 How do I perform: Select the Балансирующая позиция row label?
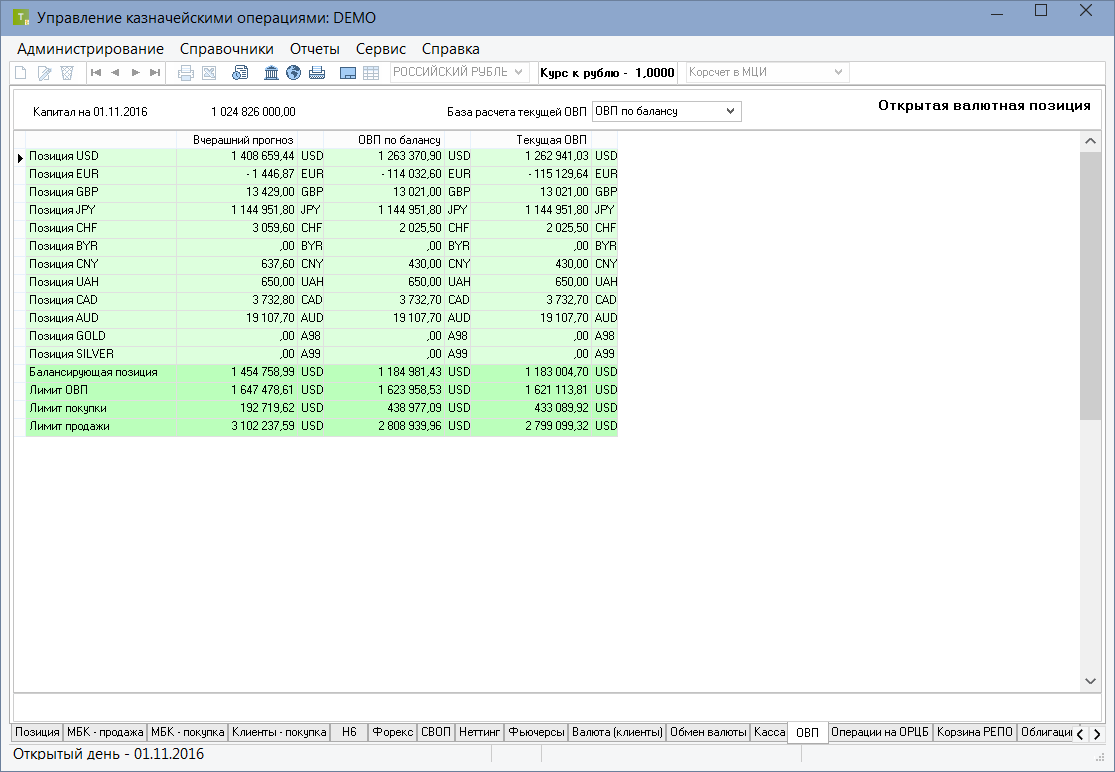pos(93,372)
